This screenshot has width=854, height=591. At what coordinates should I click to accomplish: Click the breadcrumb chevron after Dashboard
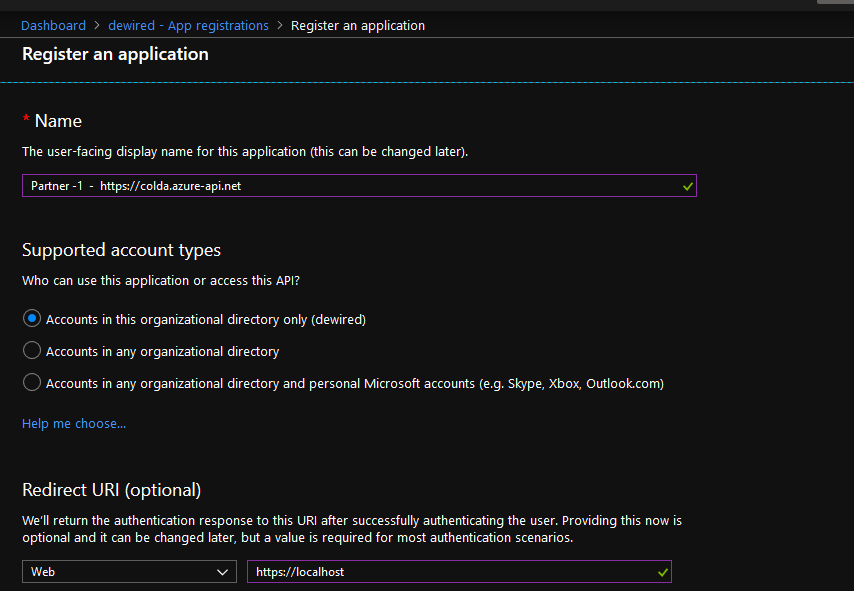coord(96,26)
